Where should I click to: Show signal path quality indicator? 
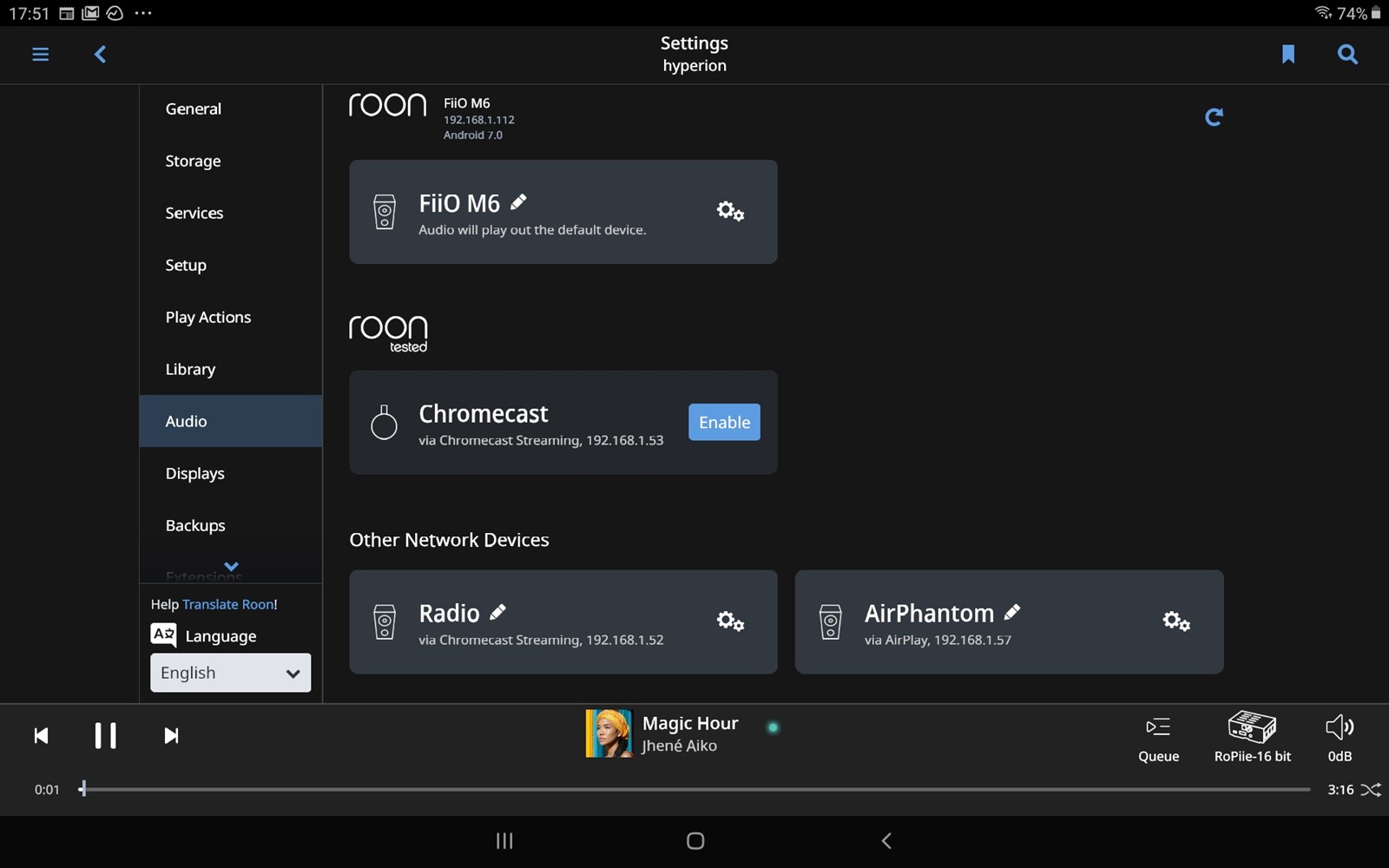[x=773, y=727]
